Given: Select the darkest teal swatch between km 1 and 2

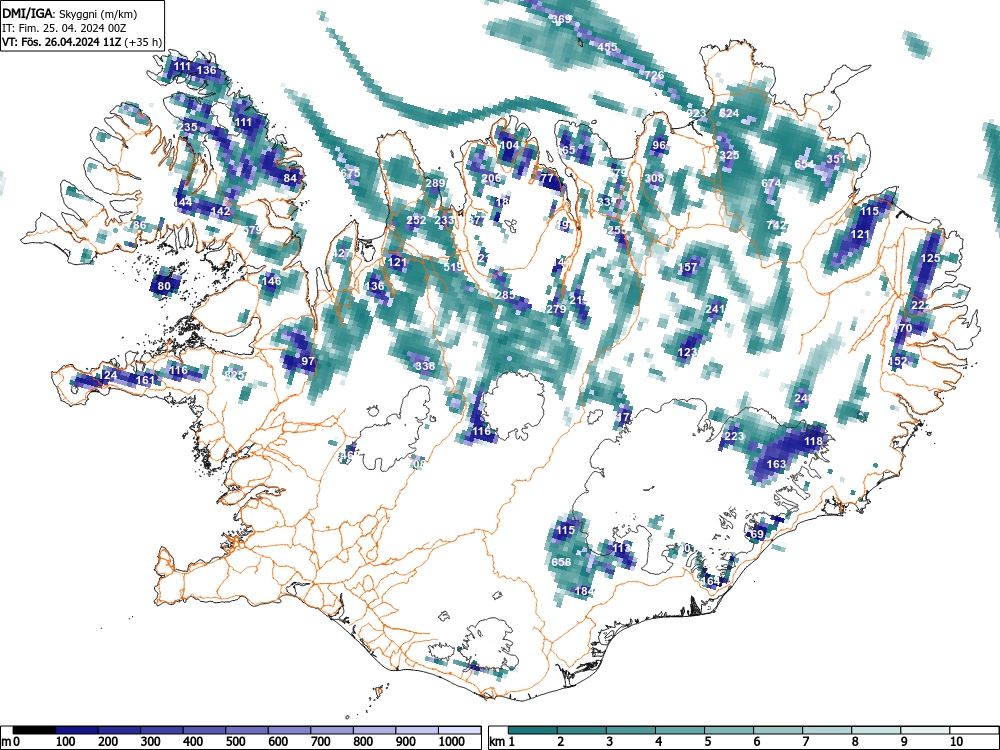Looking at the screenshot, I should (x=533, y=730).
